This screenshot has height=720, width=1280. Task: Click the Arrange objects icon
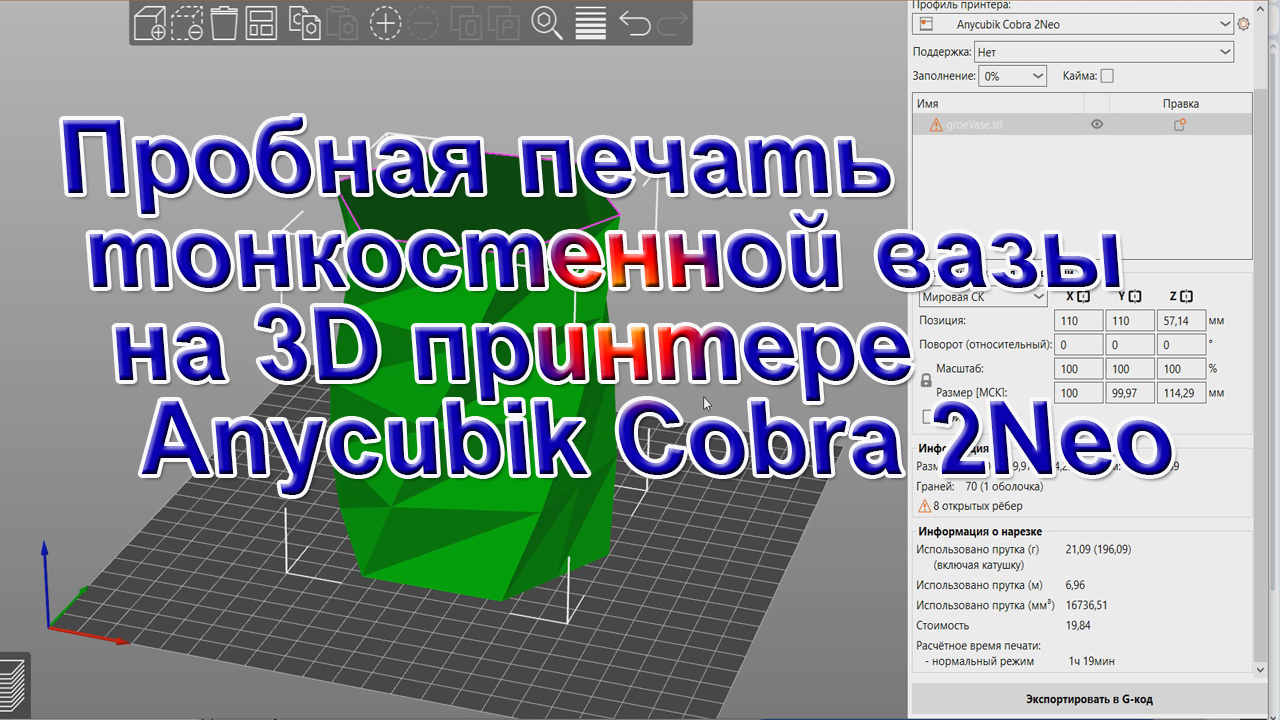[263, 23]
